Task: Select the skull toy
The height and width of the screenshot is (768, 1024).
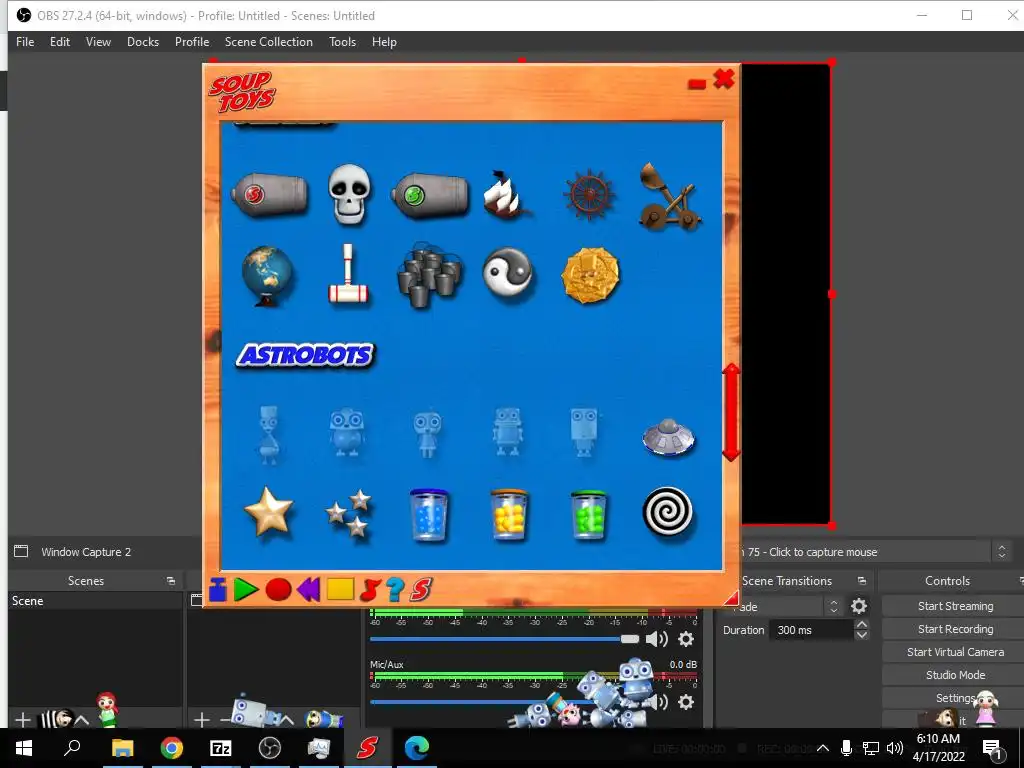Action: coord(349,194)
